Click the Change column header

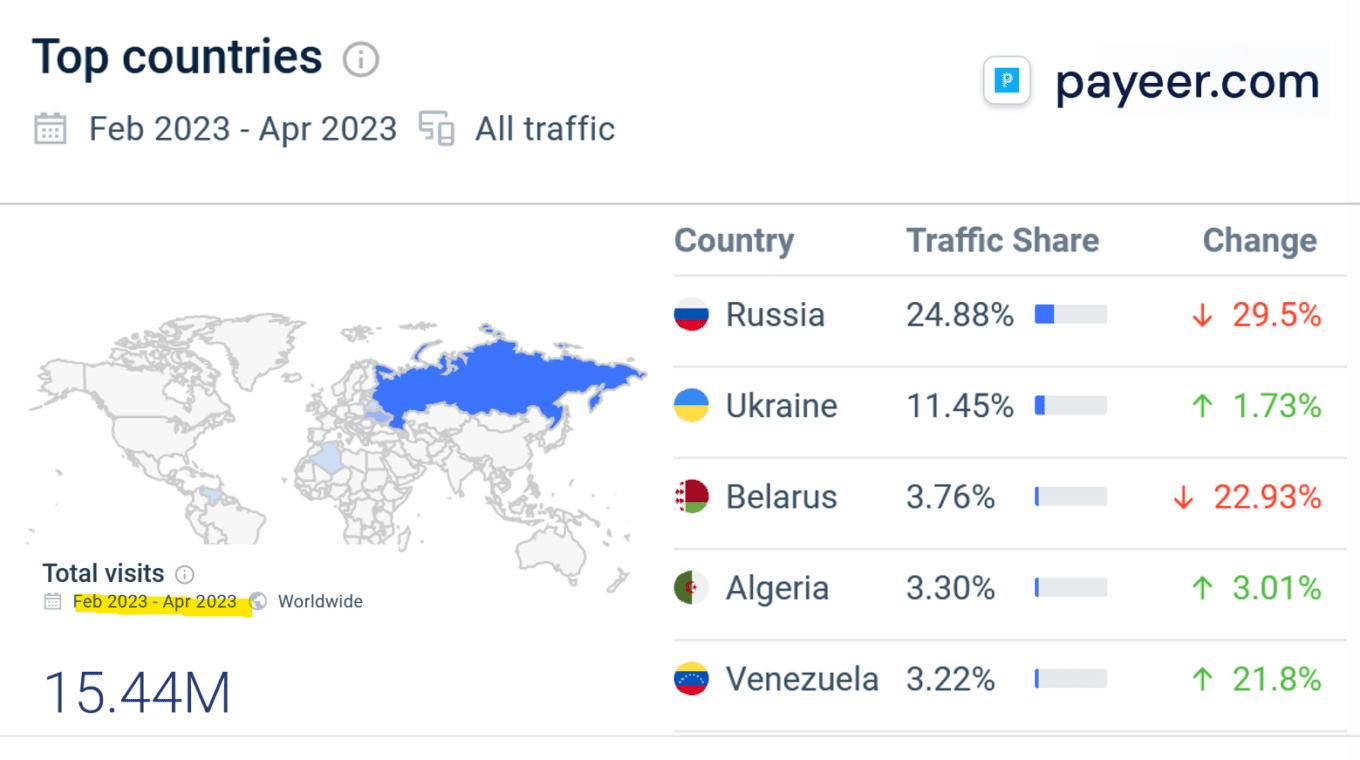coord(1259,240)
